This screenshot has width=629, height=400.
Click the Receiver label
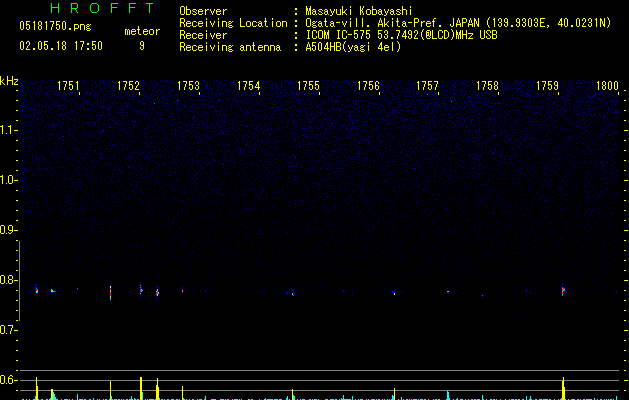(x=203, y=35)
